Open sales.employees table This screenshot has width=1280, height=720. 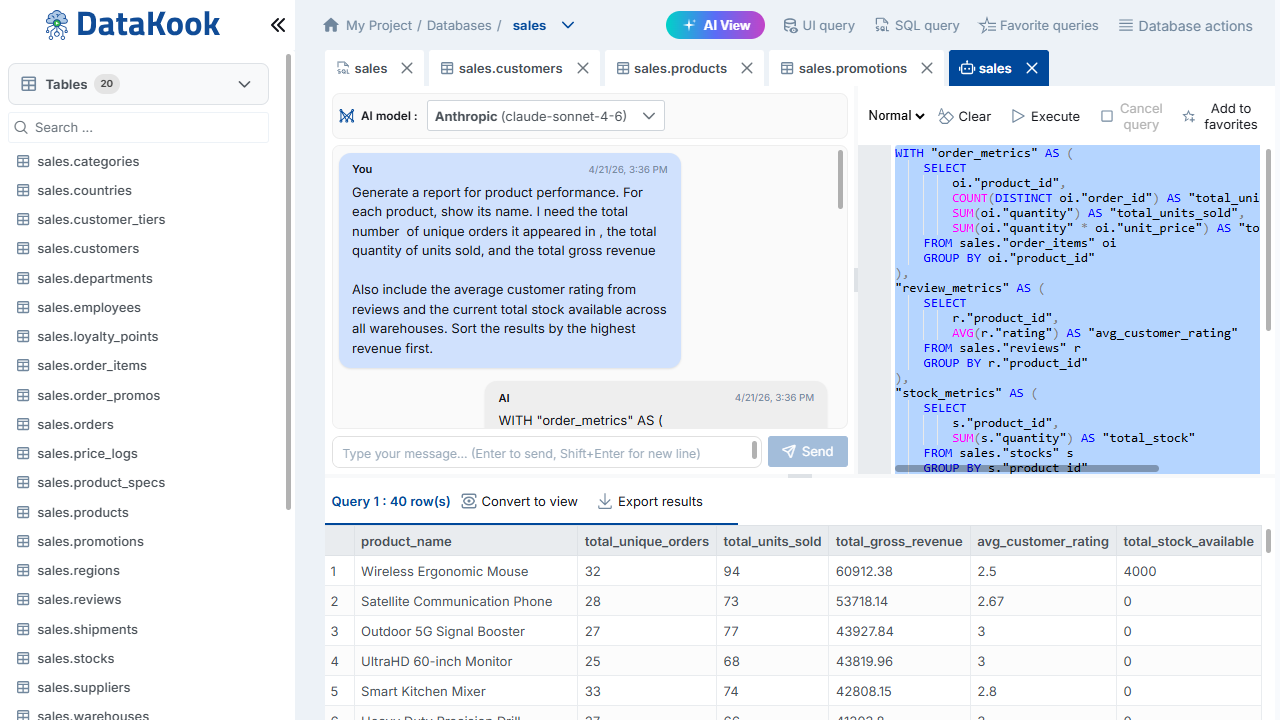coord(89,307)
